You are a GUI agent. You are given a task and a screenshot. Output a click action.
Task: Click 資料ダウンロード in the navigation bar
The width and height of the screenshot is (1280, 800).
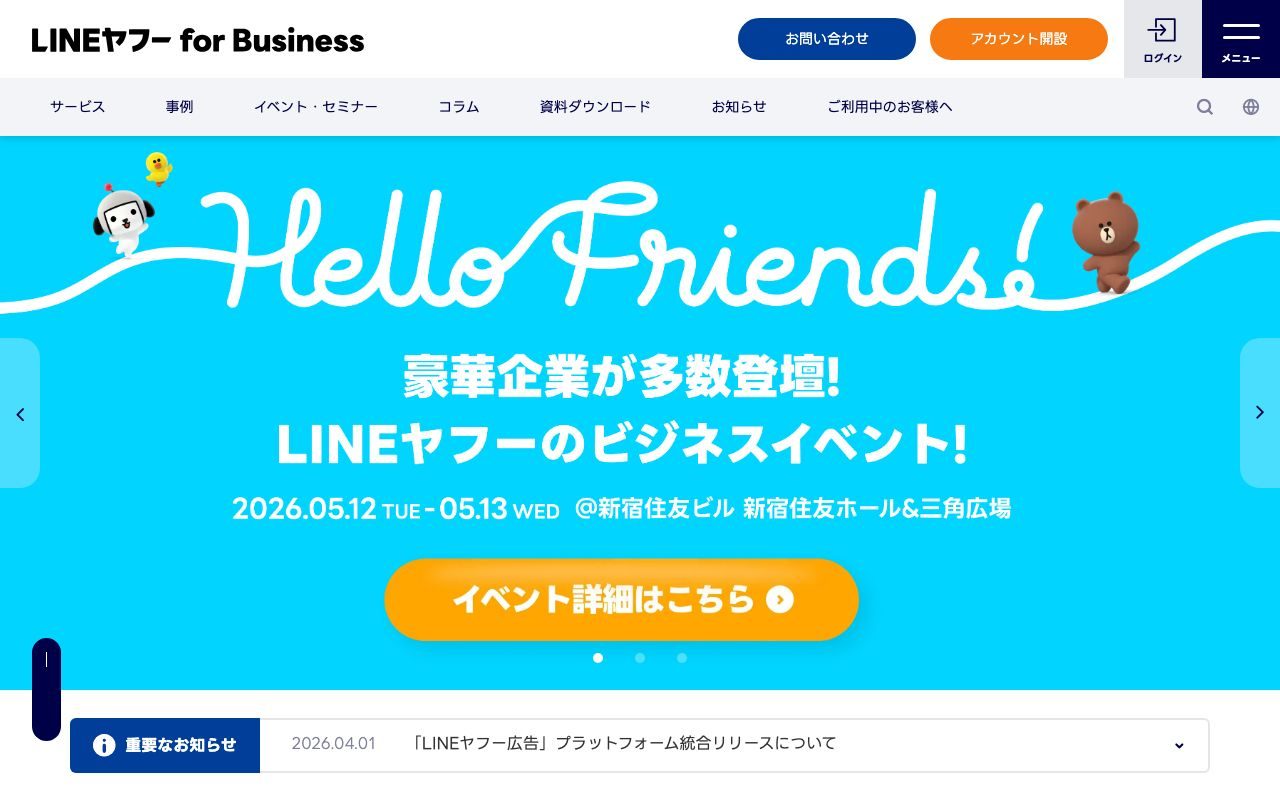click(595, 107)
